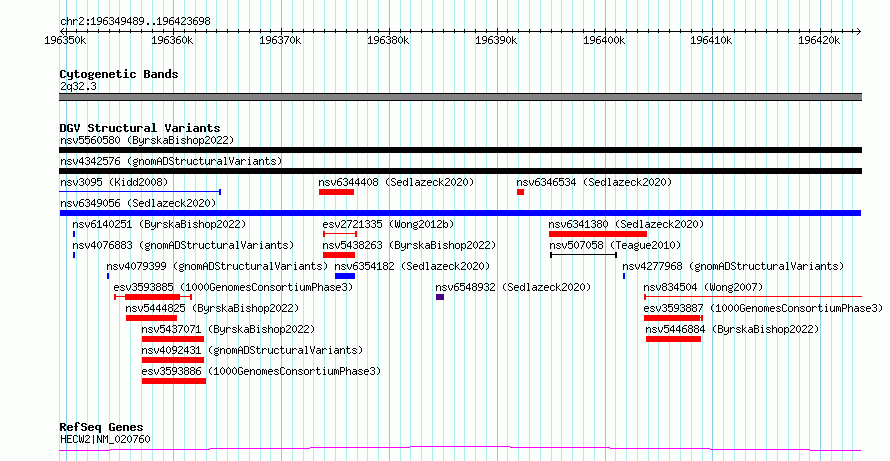Click the DGV Structural Variants track title
Viewport: 890px width, 461px height.
pyautogui.click(x=140, y=128)
